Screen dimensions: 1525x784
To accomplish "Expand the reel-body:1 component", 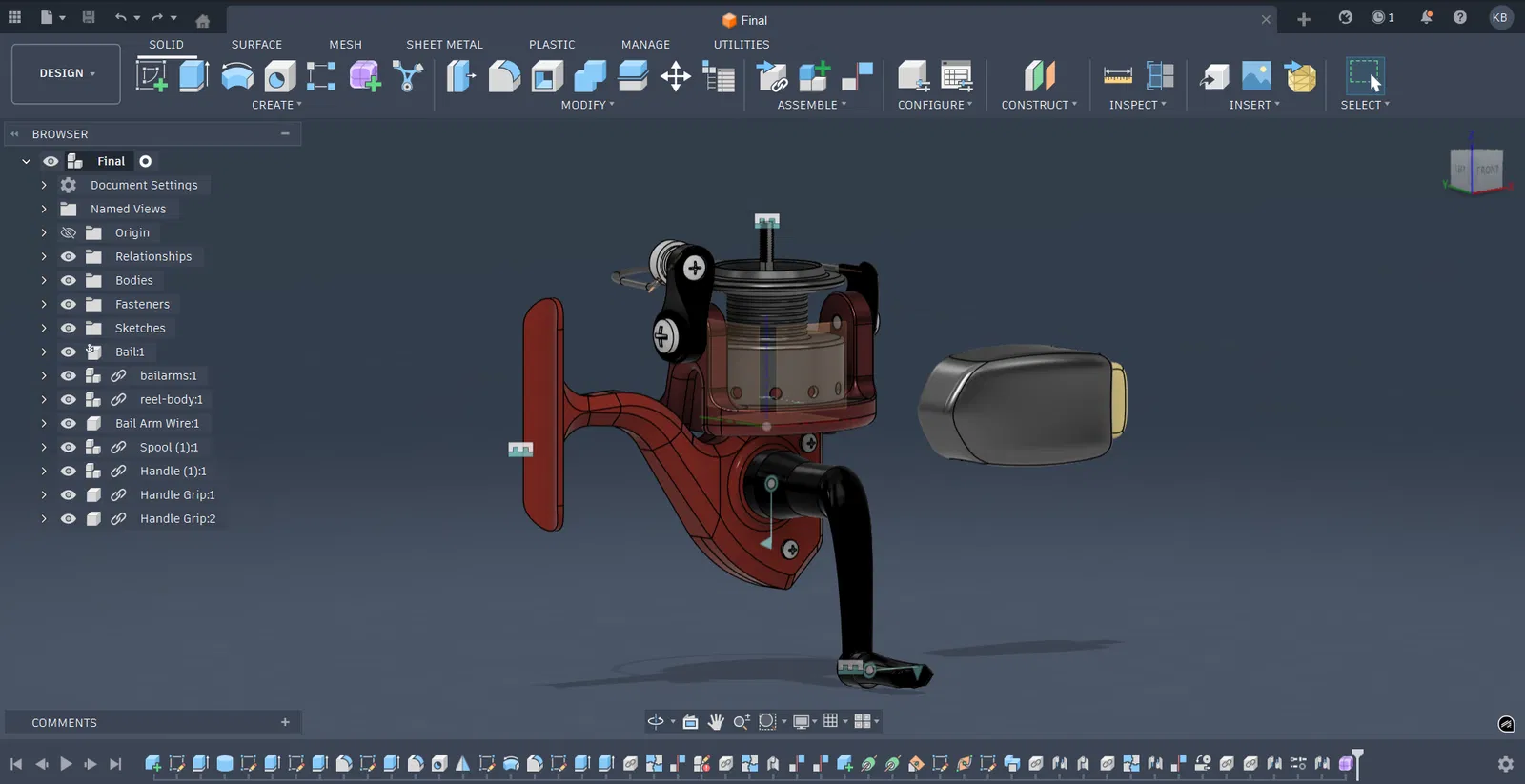I will [44, 399].
